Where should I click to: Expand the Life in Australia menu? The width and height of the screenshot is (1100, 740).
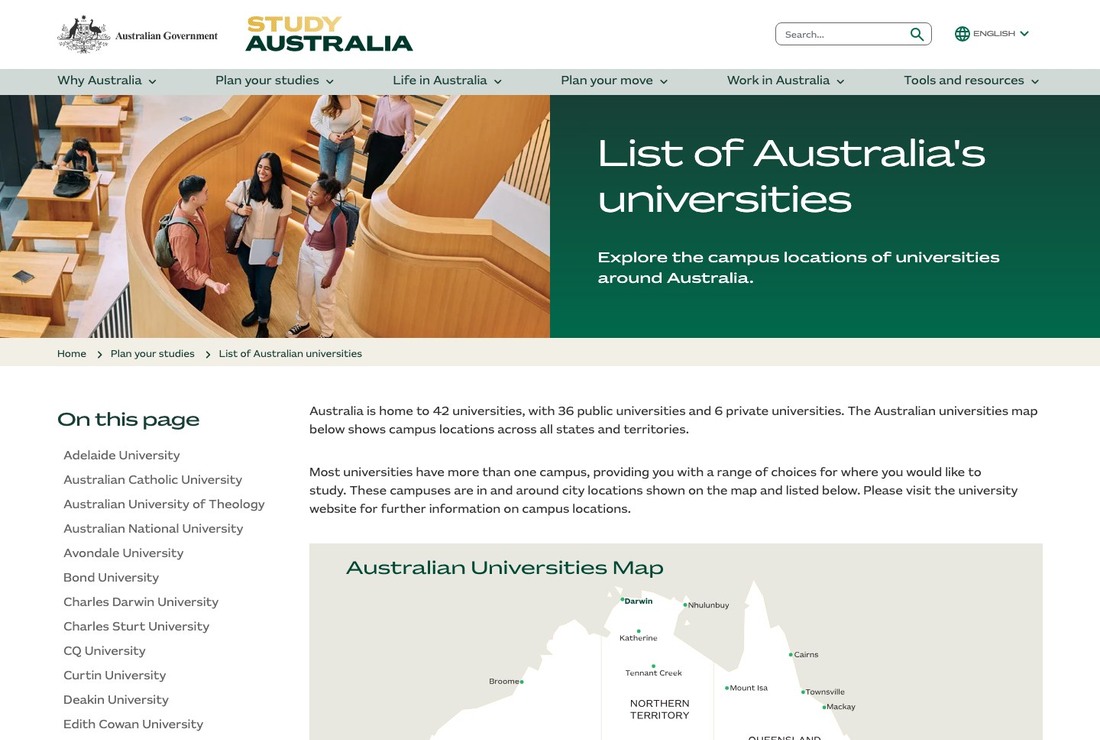447,81
